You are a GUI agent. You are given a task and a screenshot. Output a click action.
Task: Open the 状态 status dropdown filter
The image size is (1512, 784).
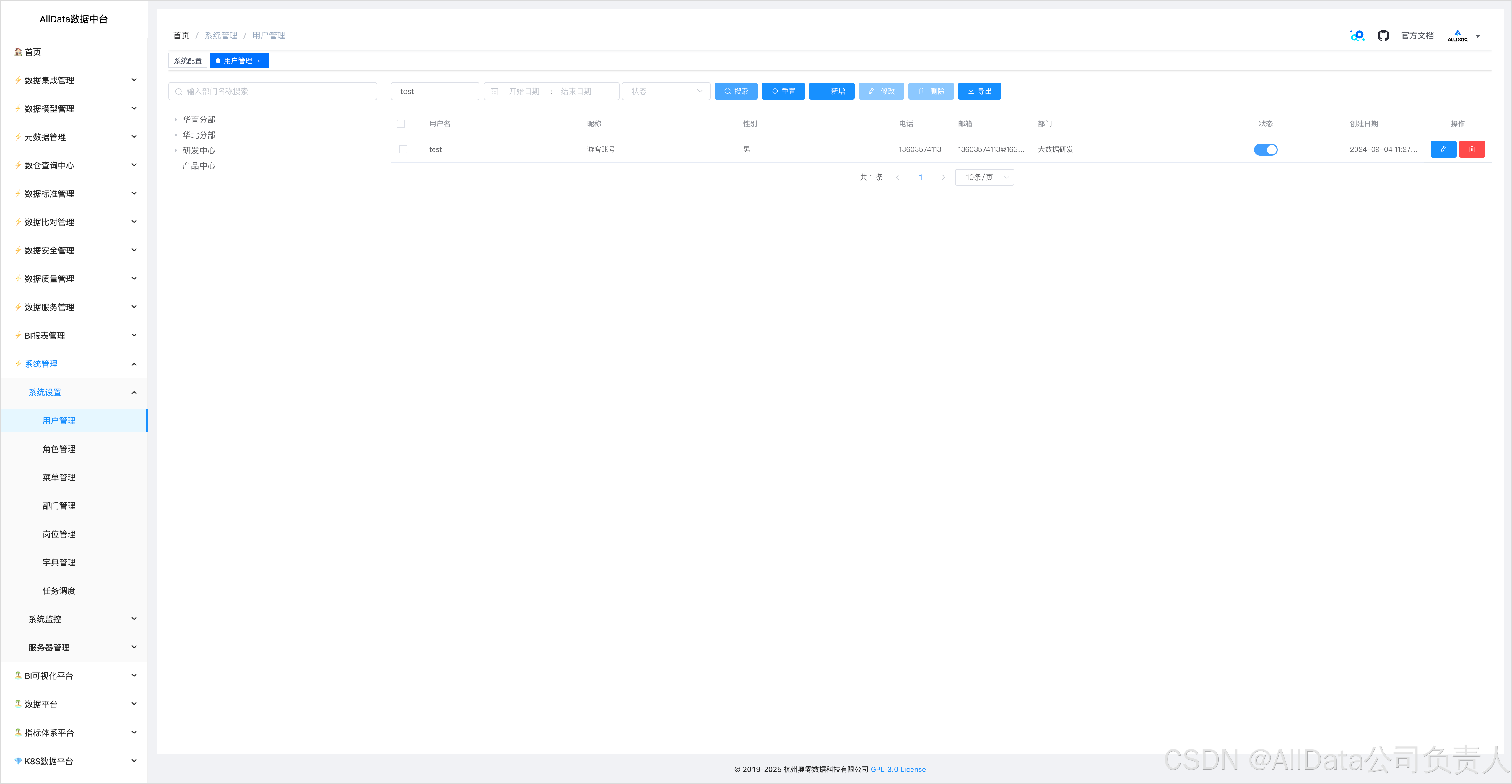point(666,92)
